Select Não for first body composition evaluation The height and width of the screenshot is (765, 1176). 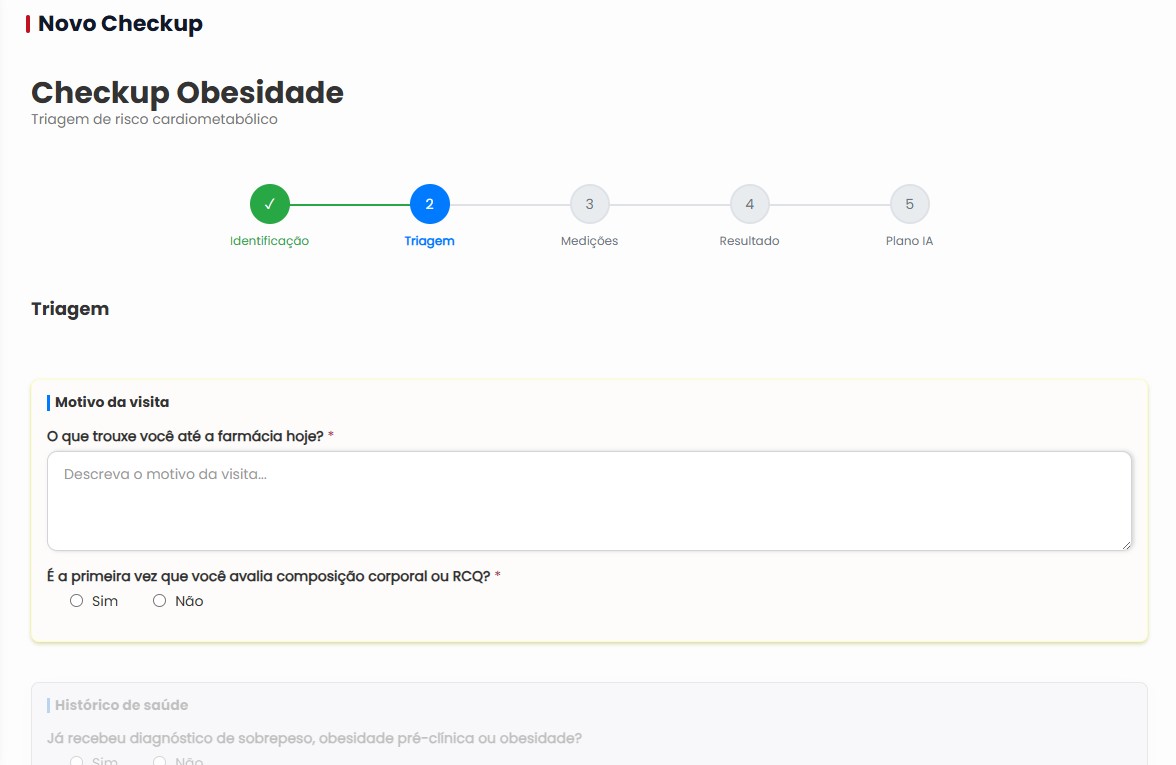point(159,601)
